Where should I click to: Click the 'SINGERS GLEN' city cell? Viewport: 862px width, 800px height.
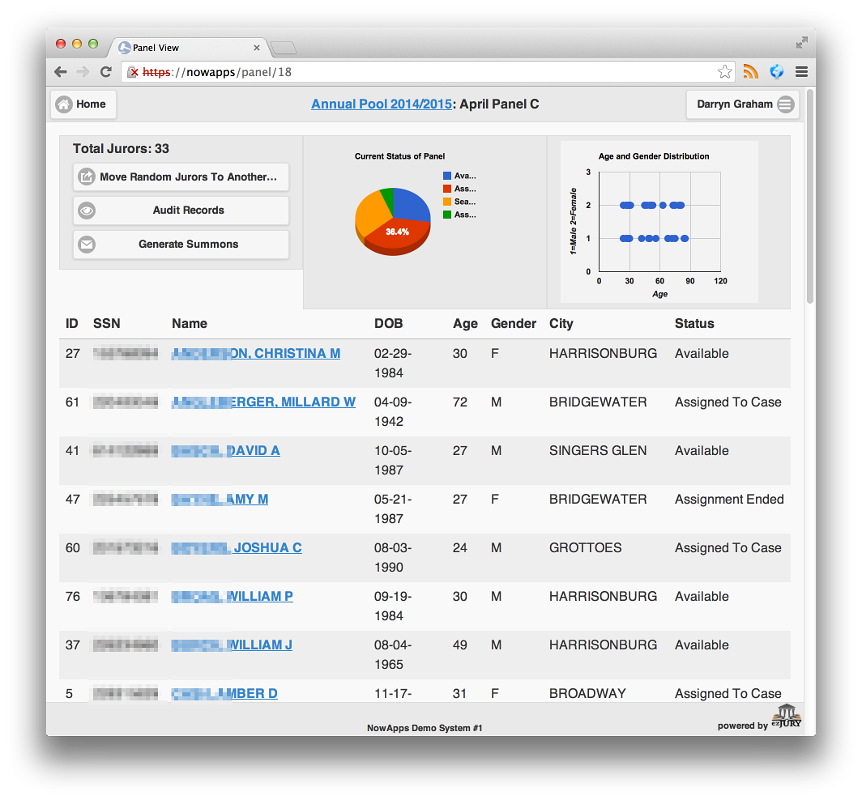[x=598, y=451]
